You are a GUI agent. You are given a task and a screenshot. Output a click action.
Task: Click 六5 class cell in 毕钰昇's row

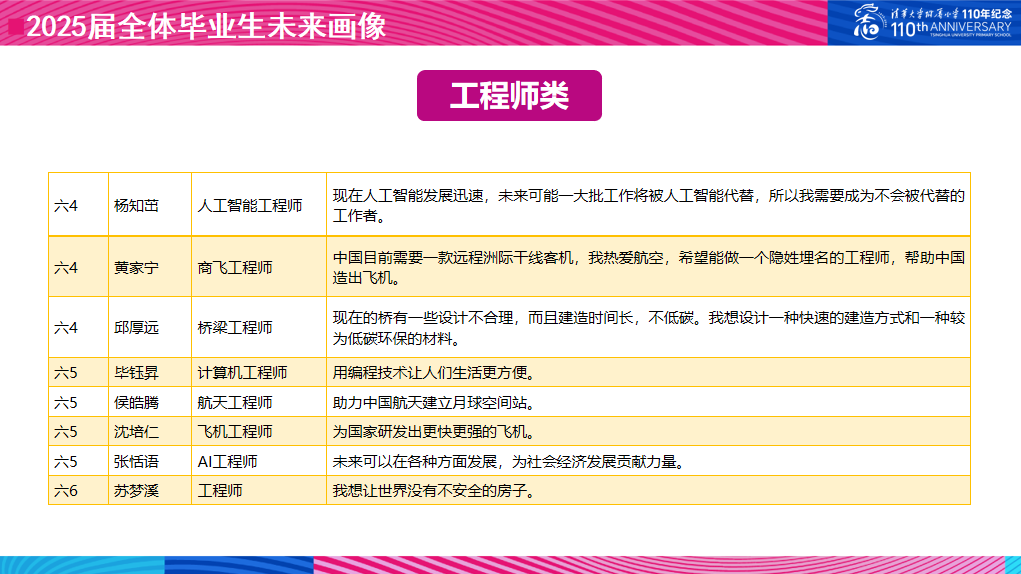tap(78, 372)
